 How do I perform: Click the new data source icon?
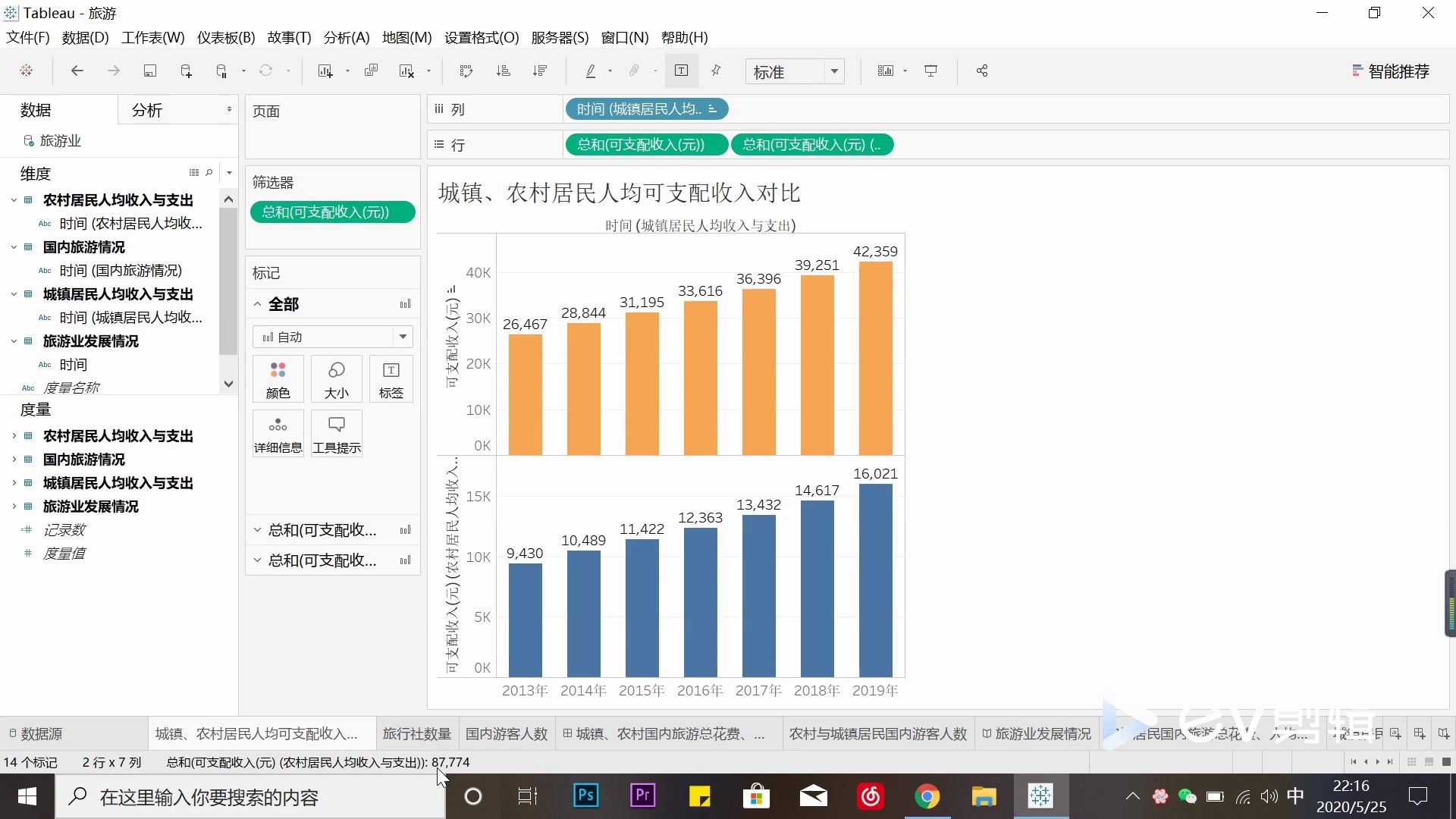pos(186,71)
